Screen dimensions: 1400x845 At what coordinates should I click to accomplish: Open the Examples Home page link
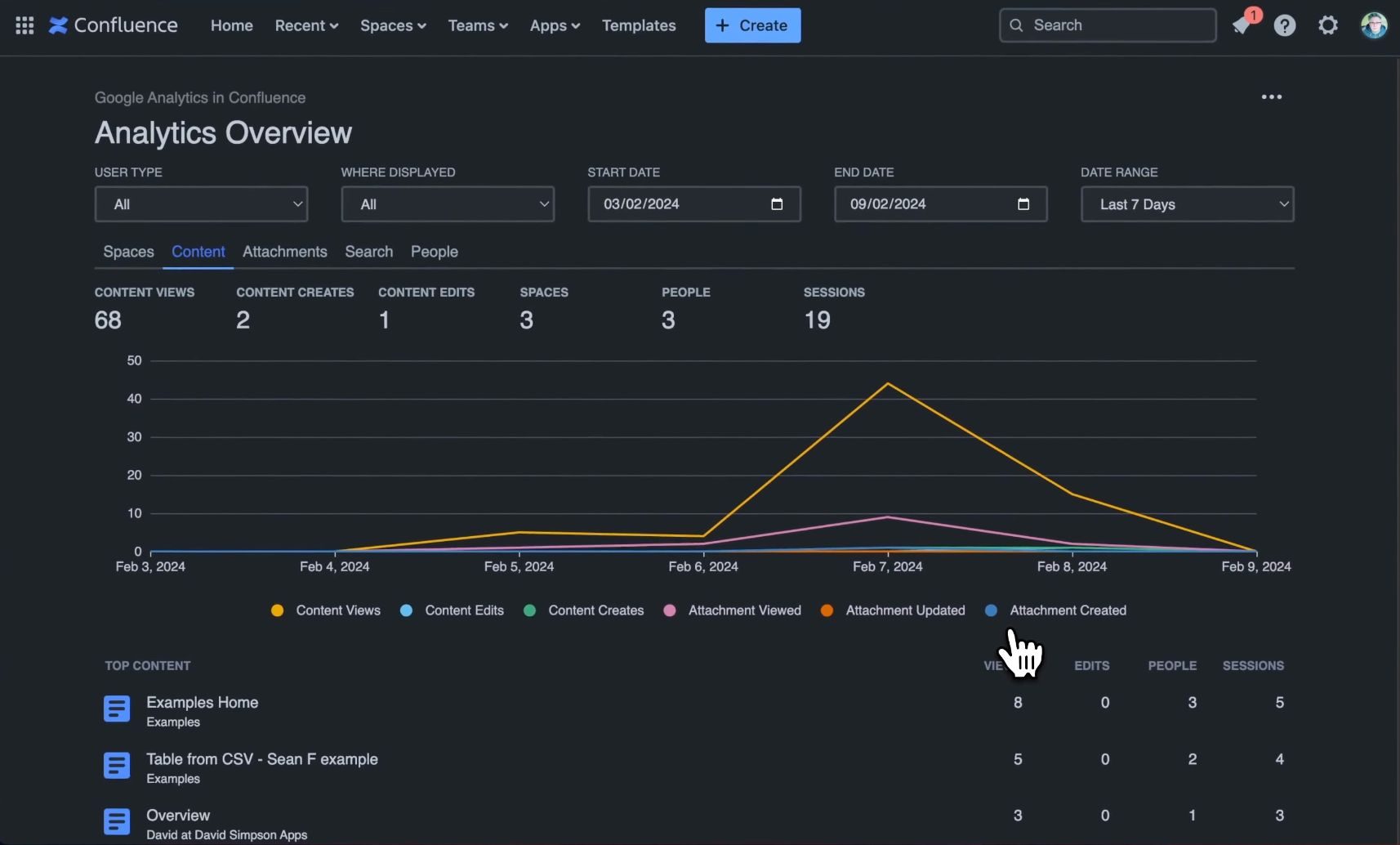pyautogui.click(x=203, y=702)
